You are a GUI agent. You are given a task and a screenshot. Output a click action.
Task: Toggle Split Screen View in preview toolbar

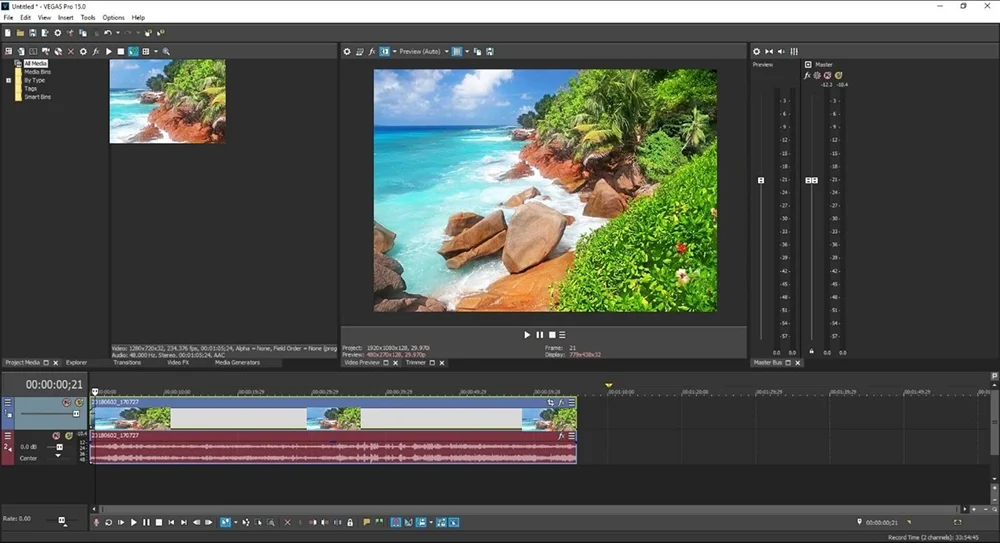(x=385, y=52)
